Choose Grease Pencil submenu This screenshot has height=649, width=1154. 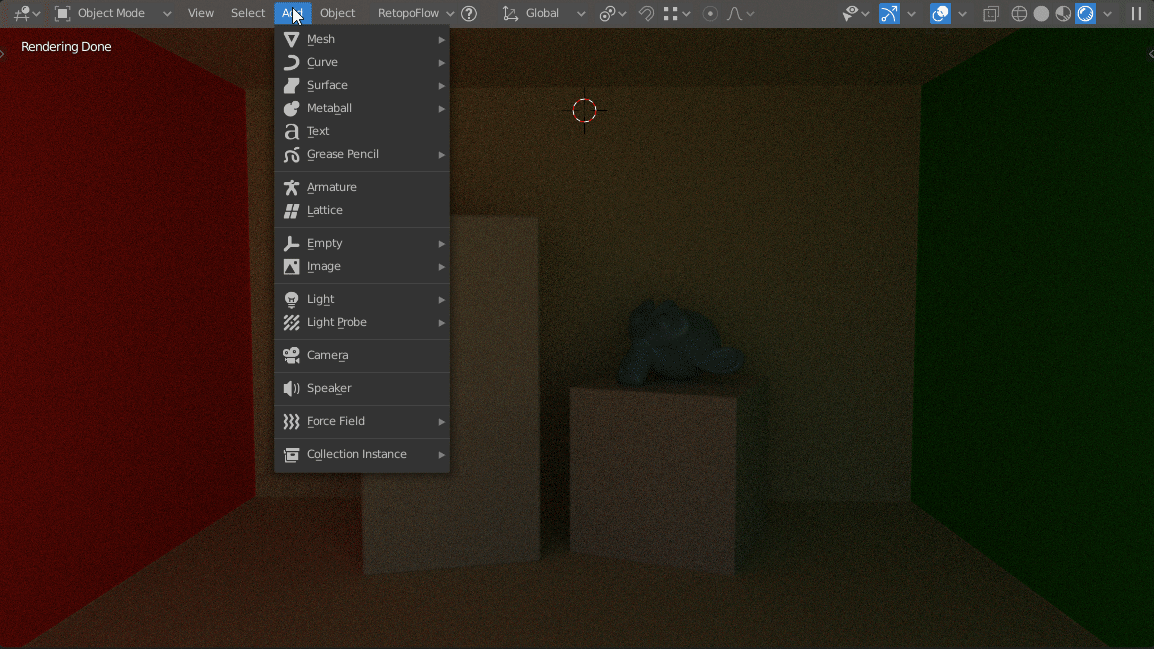pyautogui.click(x=362, y=154)
